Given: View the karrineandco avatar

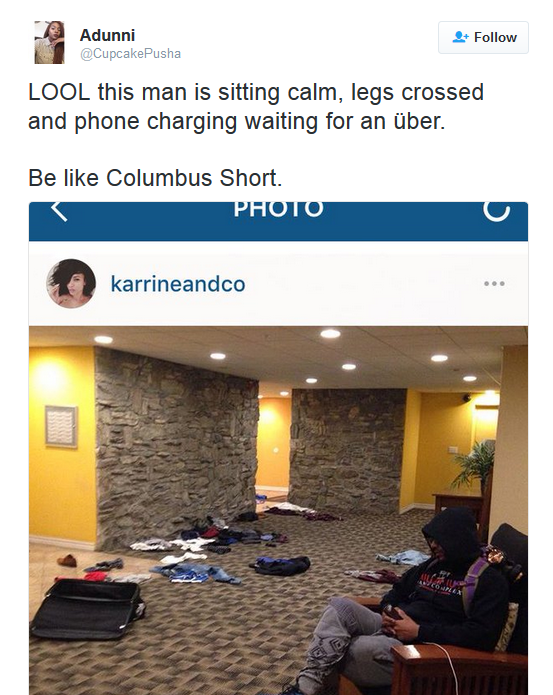Looking at the screenshot, I should point(71,284).
